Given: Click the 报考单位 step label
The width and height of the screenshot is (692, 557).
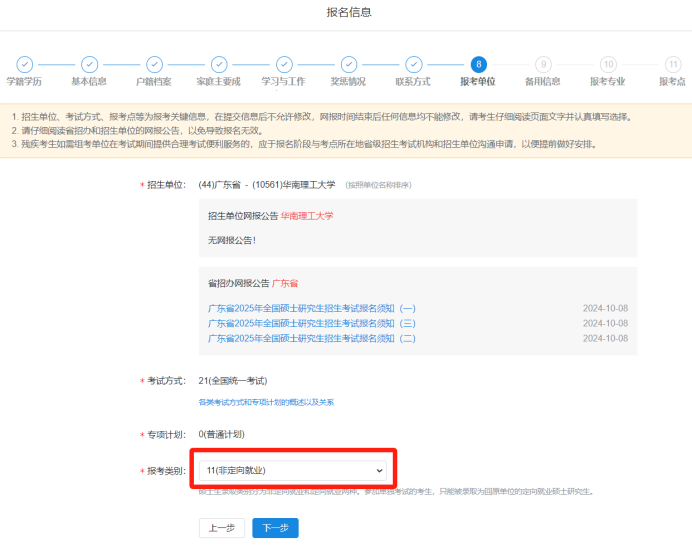Looking at the screenshot, I should 478,82.
